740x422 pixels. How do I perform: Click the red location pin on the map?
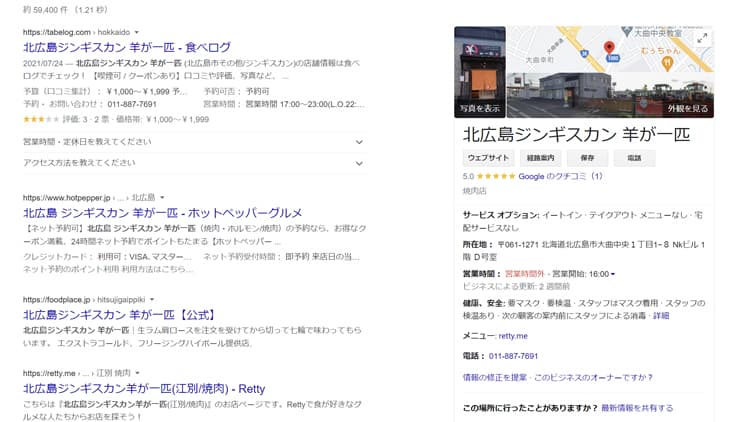pyautogui.click(x=609, y=47)
